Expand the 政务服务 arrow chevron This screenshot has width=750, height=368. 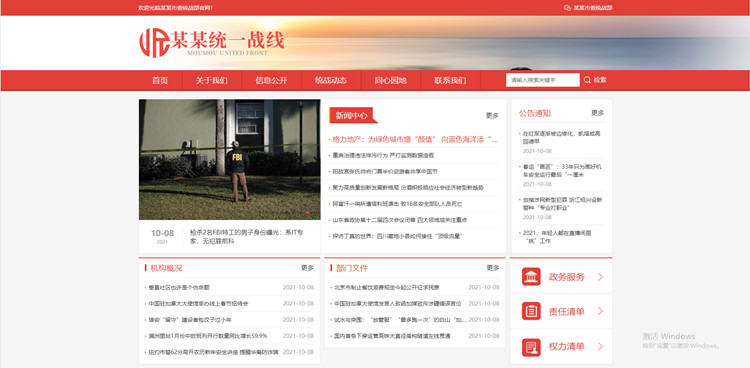(600, 277)
